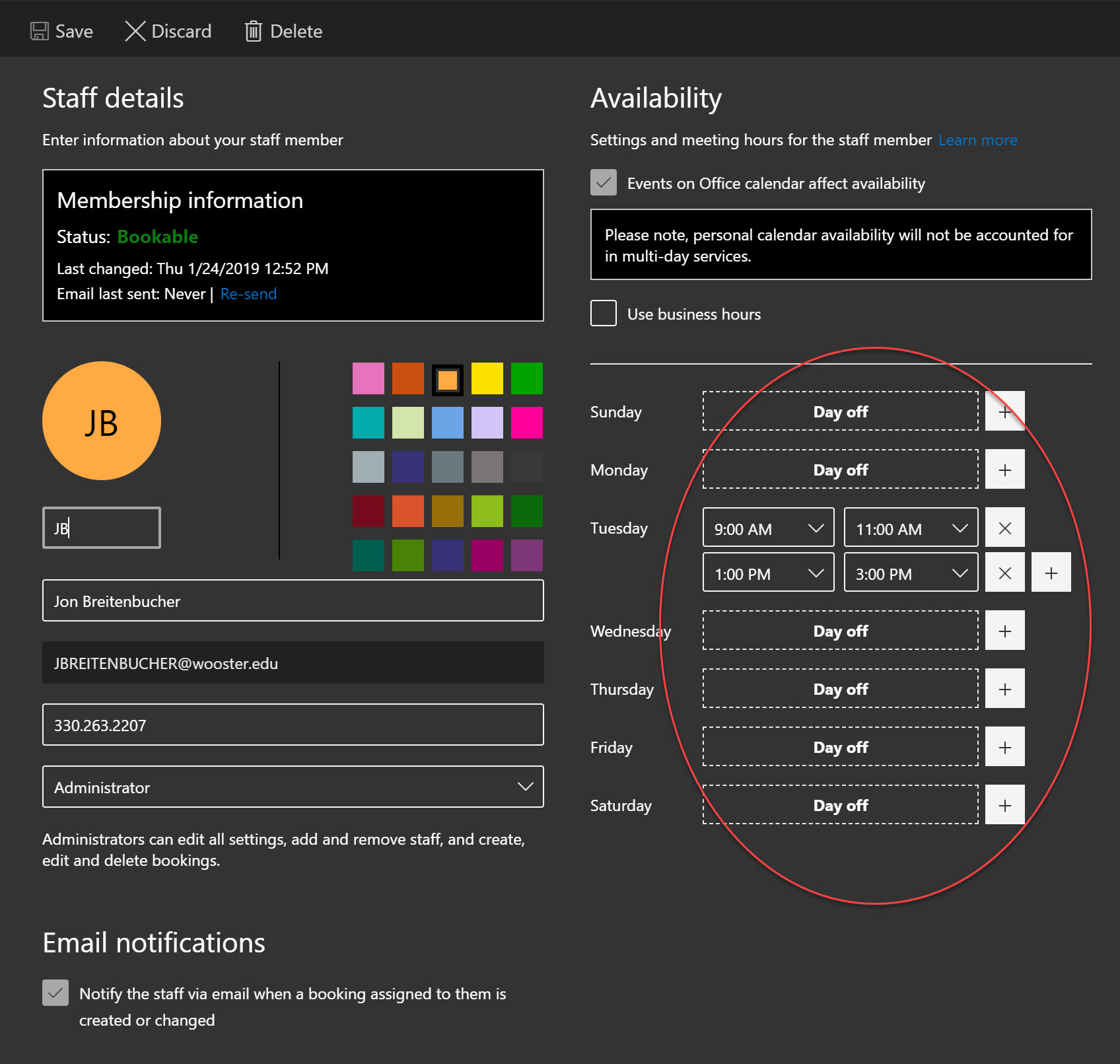Viewport: 1120px width, 1064px height.
Task: Expand the 3:00 PM end time dropdown
Action: coord(910,573)
